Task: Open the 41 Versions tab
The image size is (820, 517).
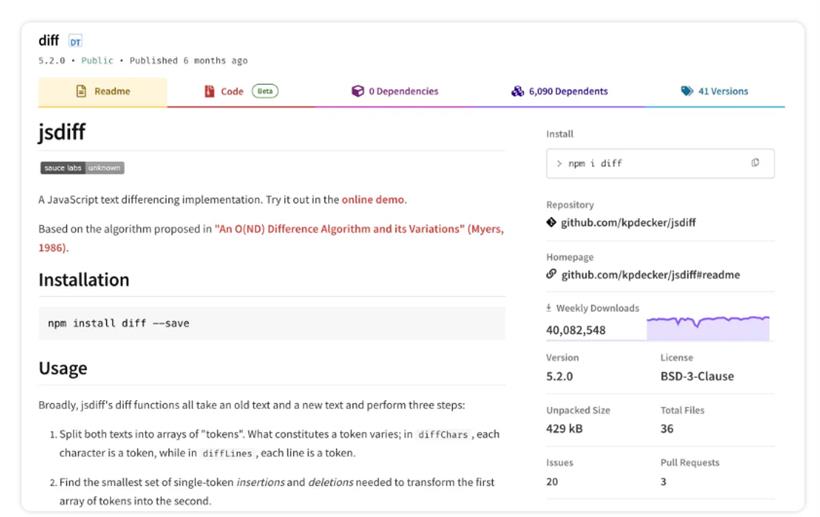Action: [x=714, y=91]
